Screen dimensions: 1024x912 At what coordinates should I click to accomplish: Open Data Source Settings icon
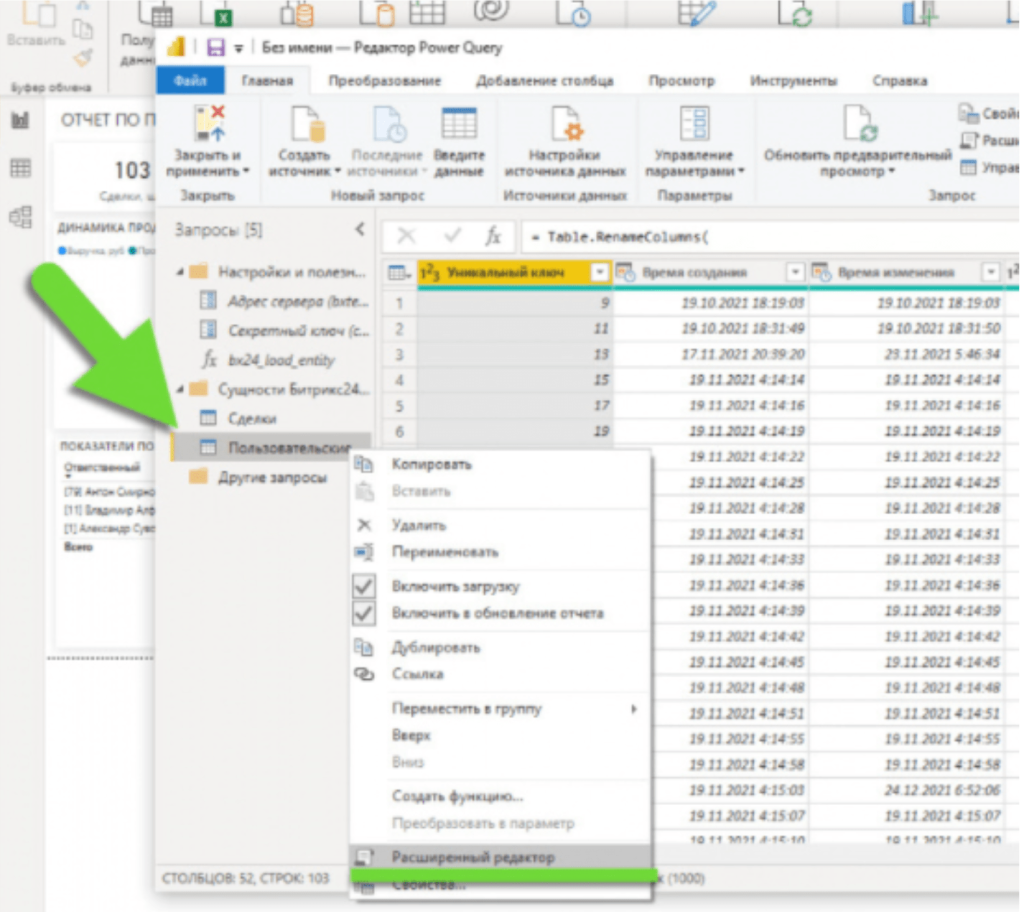pyautogui.click(x=564, y=125)
